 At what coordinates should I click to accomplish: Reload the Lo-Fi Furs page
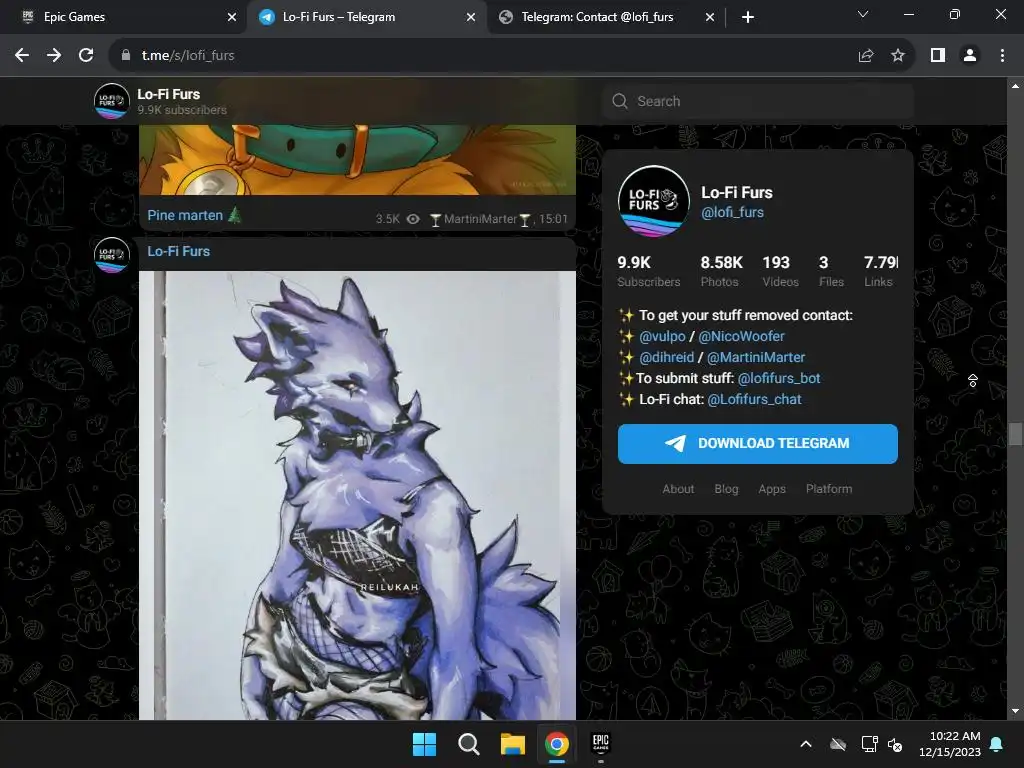click(x=86, y=56)
